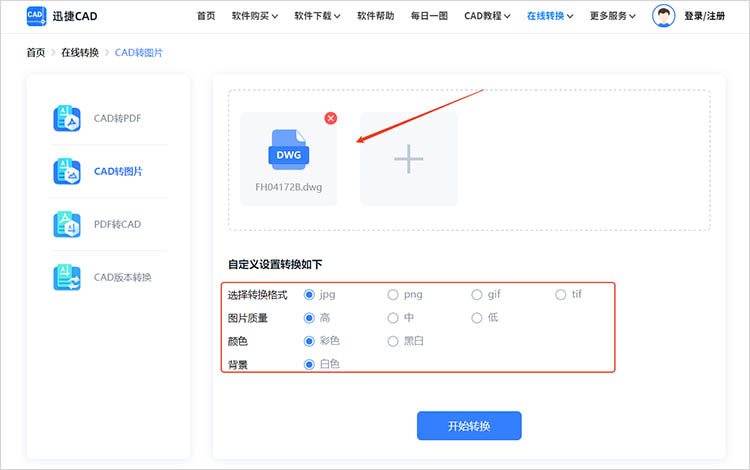The width and height of the screenshot is (750, 470).
Task: Open CAD版本转换 sidebar label
Action: pyautogui.click(x=122, y=277)
